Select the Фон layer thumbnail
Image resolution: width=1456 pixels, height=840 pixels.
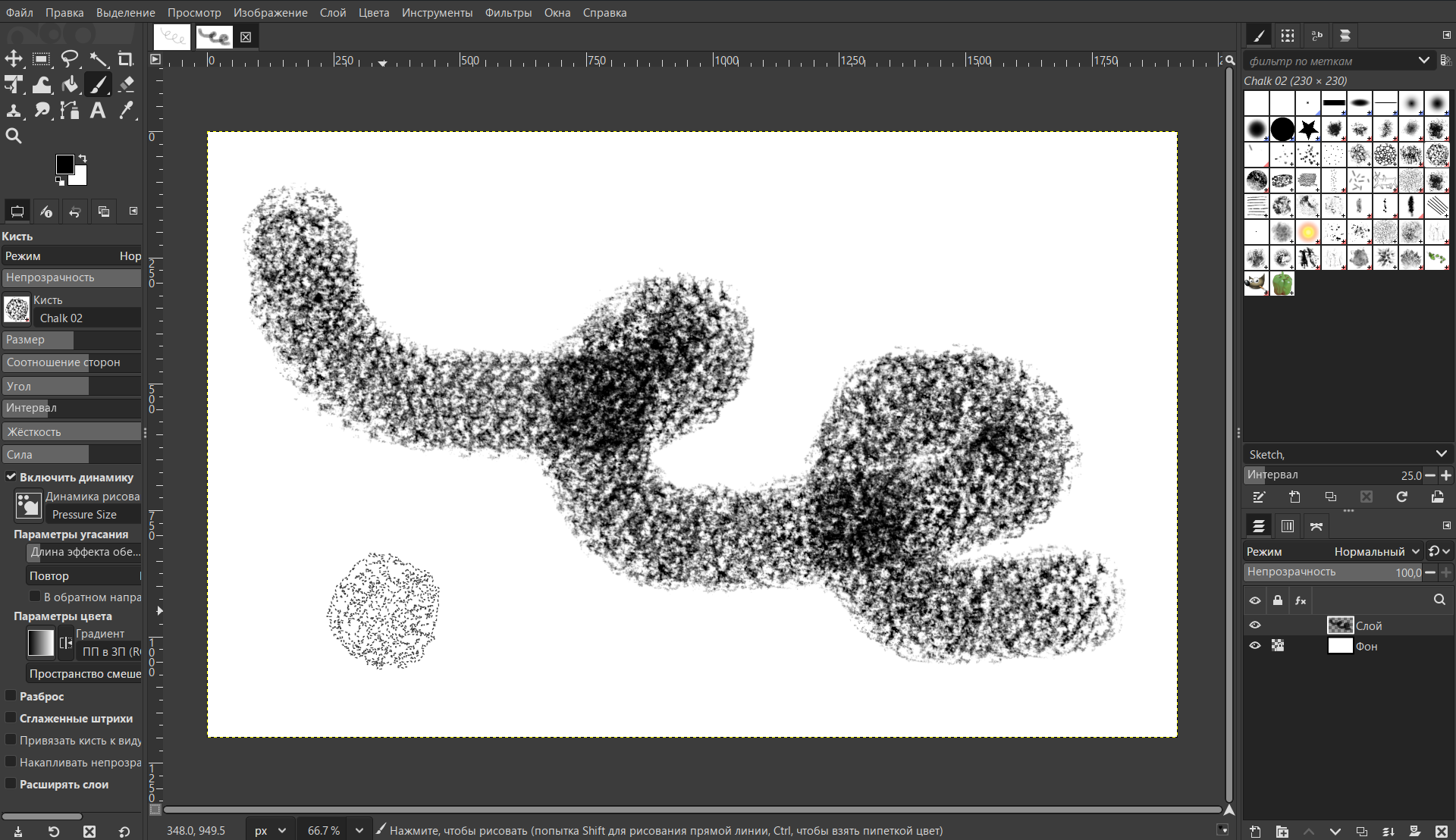point(1340,646)
